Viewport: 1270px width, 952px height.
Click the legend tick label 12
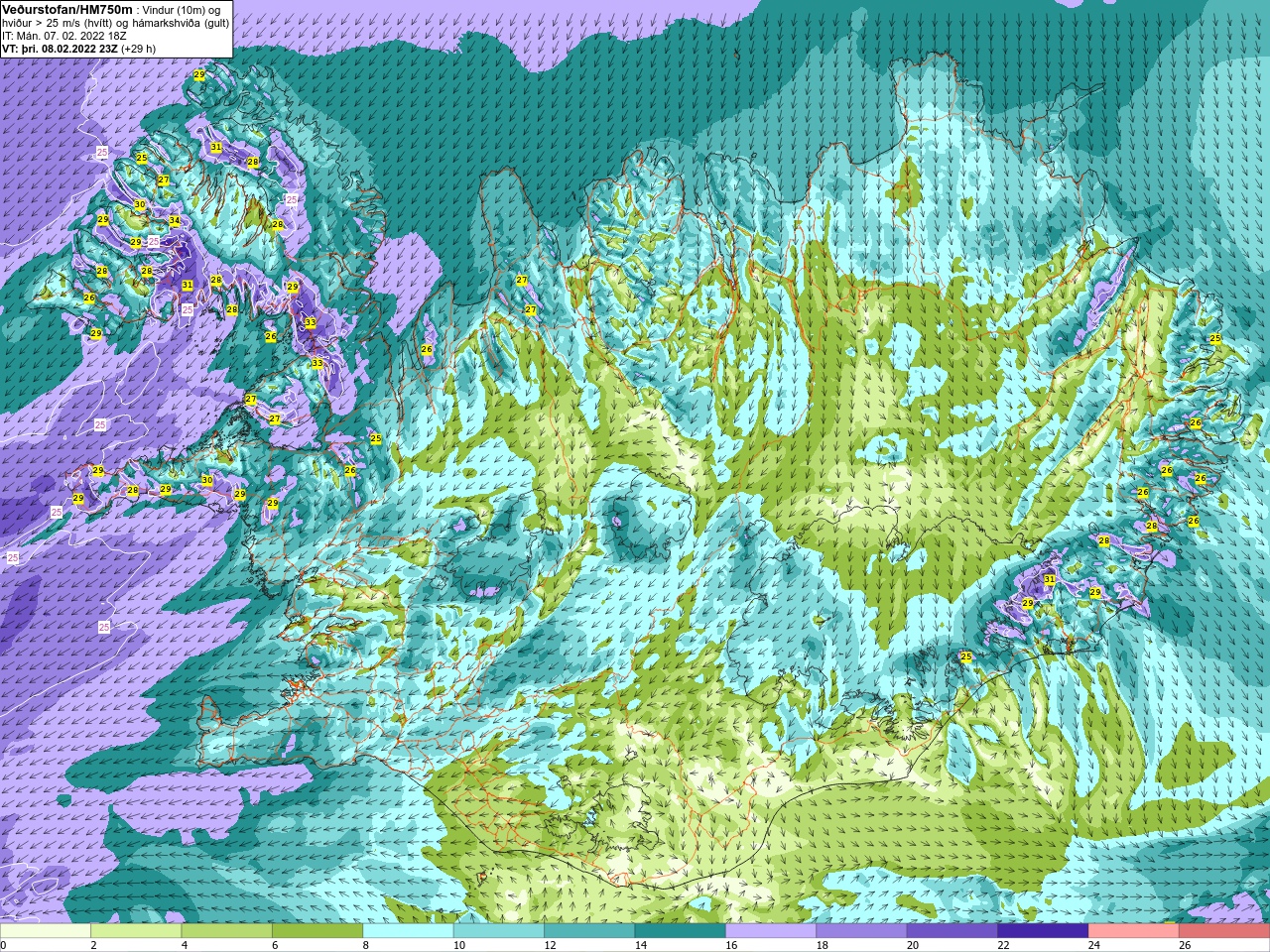coord(550,945)
